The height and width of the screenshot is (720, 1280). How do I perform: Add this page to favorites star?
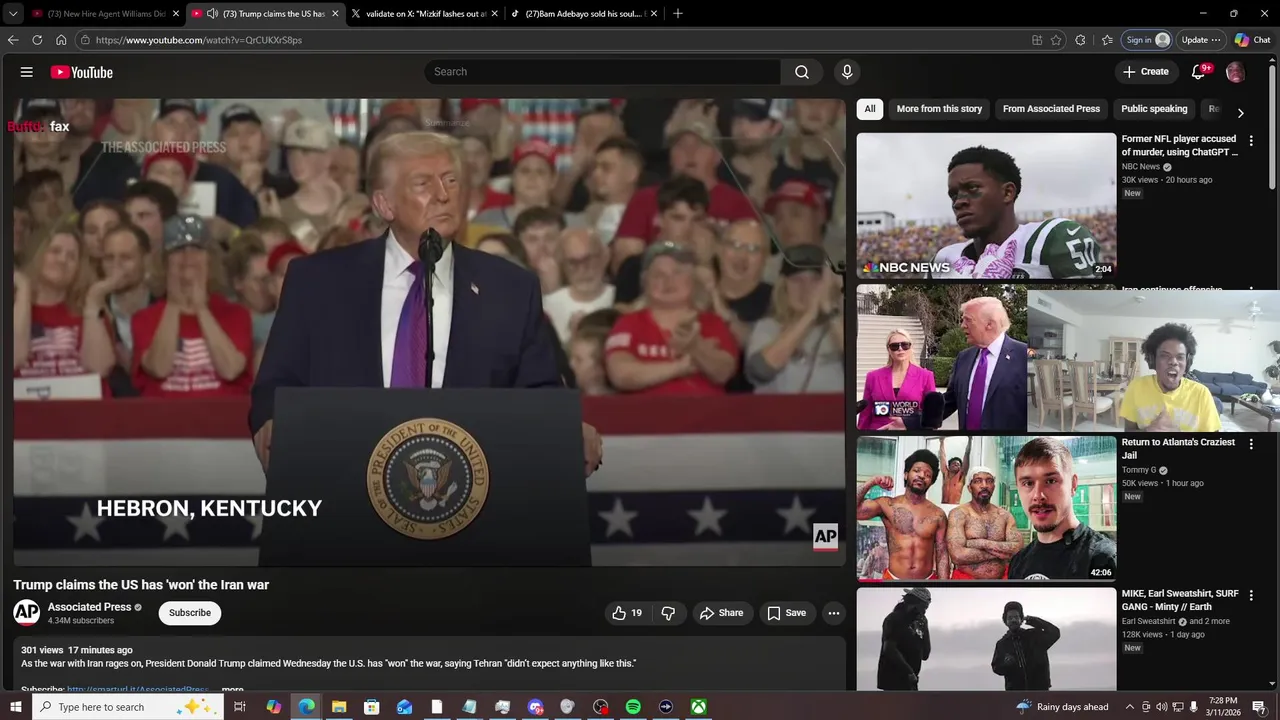(x=1056, y=40)
